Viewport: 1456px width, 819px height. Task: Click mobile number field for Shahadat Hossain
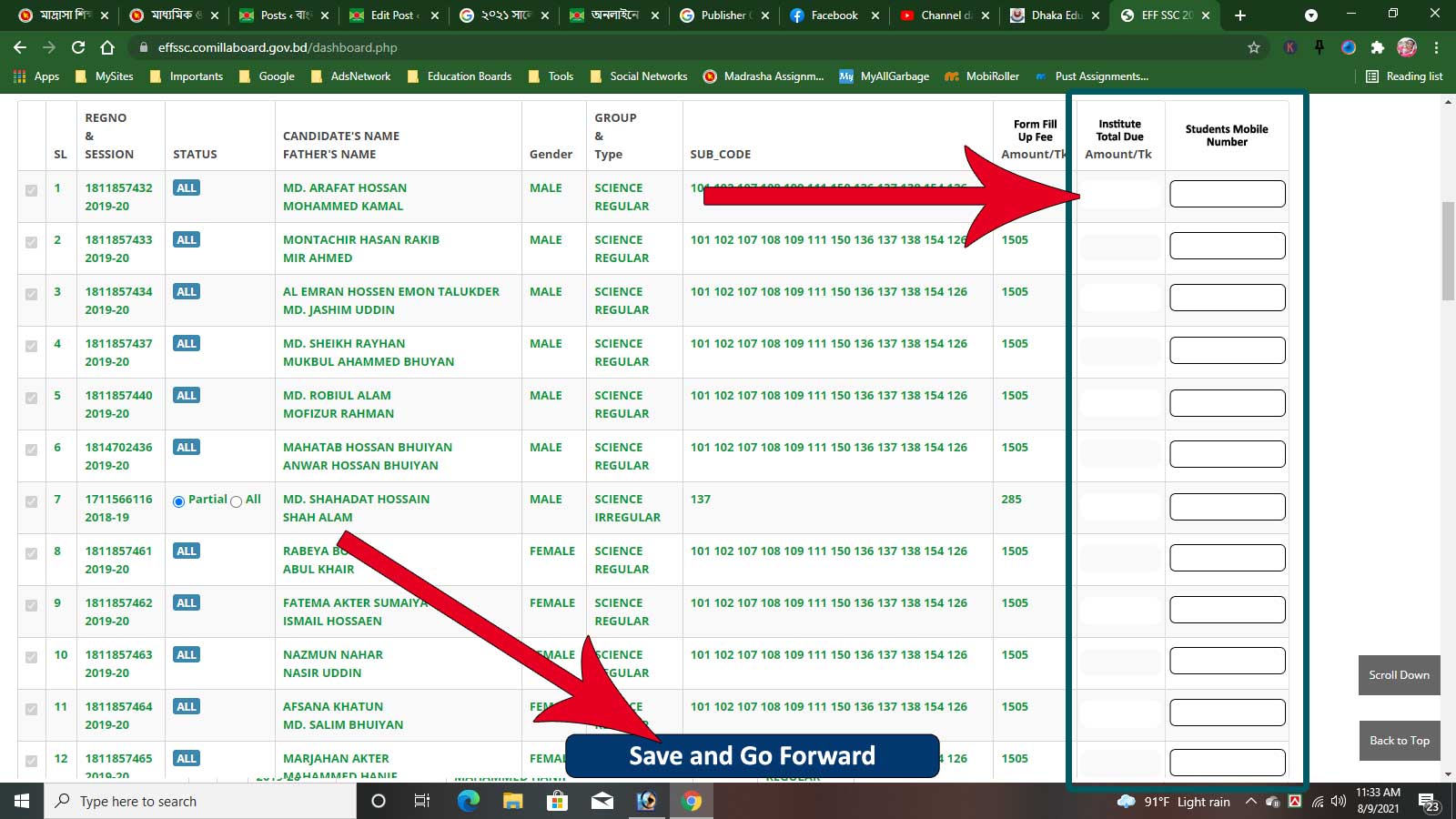tap(1227, 507)
